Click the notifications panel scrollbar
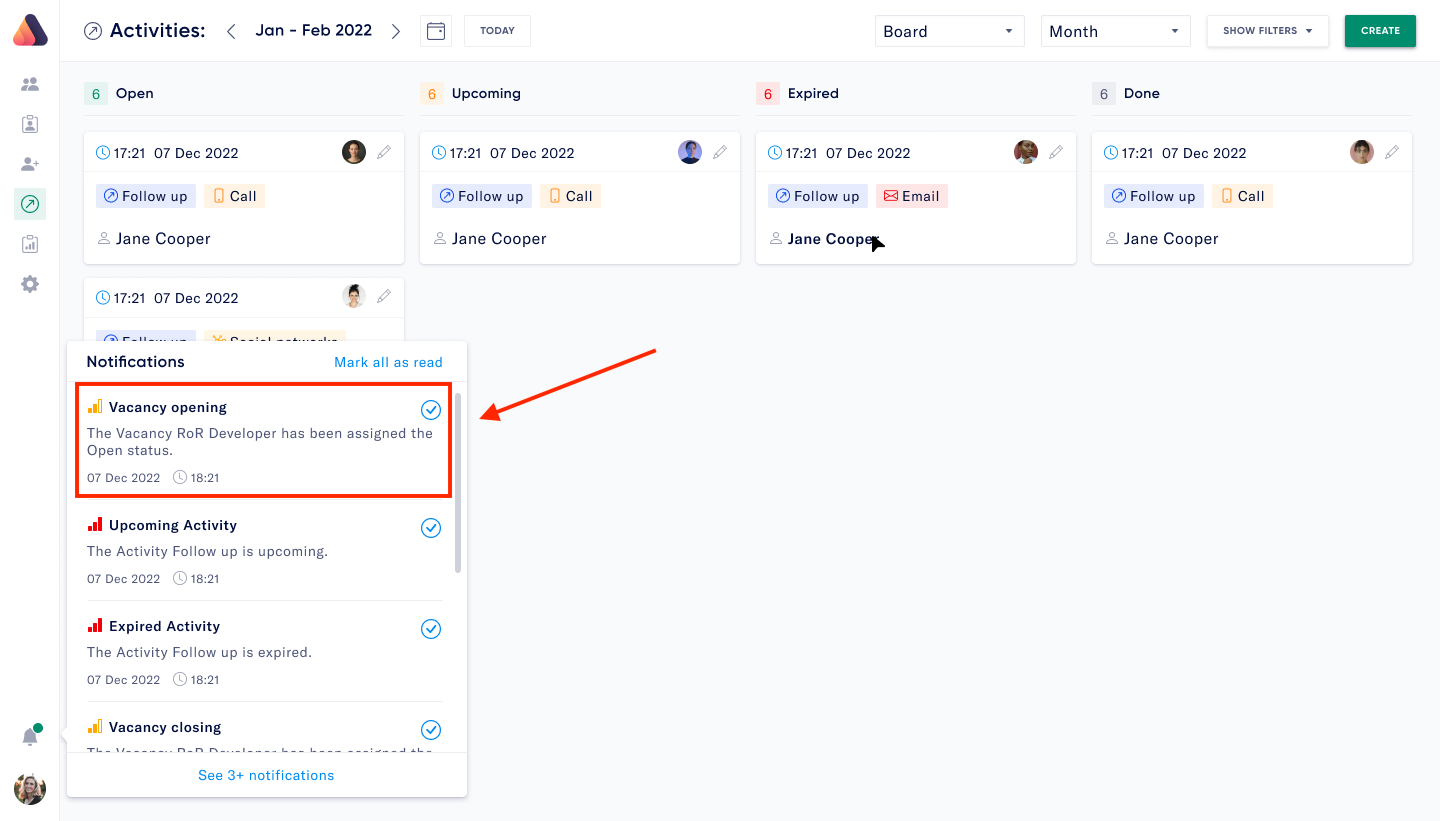Viewport: 1440px width, 821px height. [458, 483]
